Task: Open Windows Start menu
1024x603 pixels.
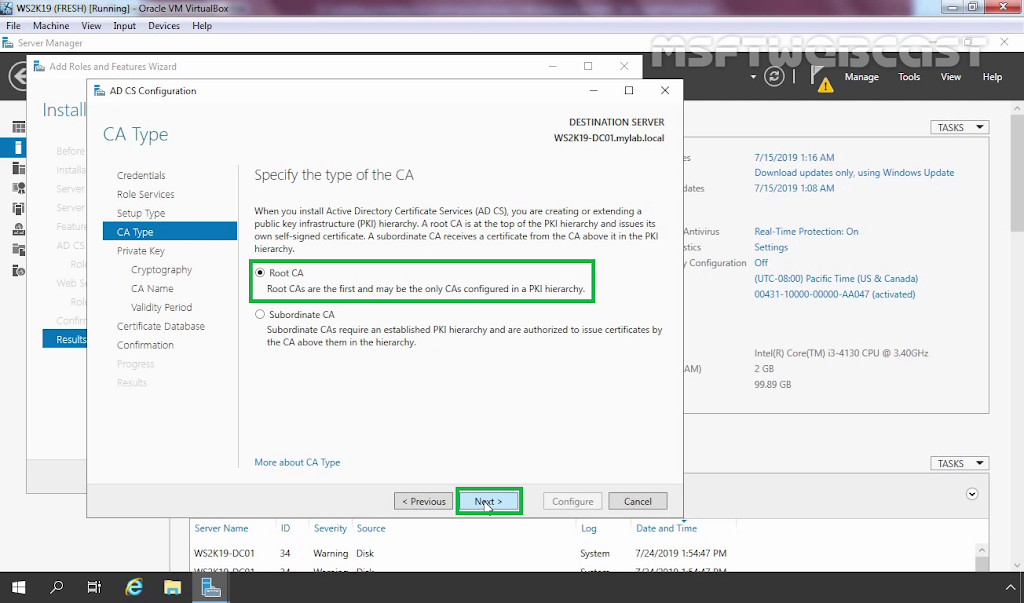Action: 18,587
